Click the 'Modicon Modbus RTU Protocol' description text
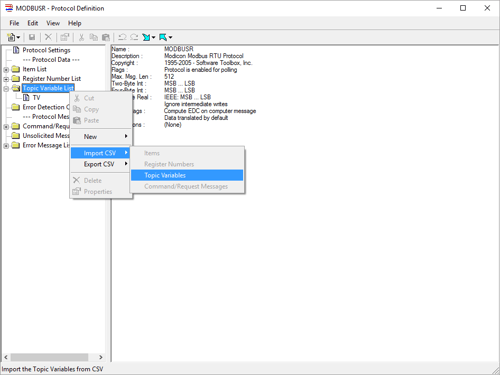 click(204, 56)
